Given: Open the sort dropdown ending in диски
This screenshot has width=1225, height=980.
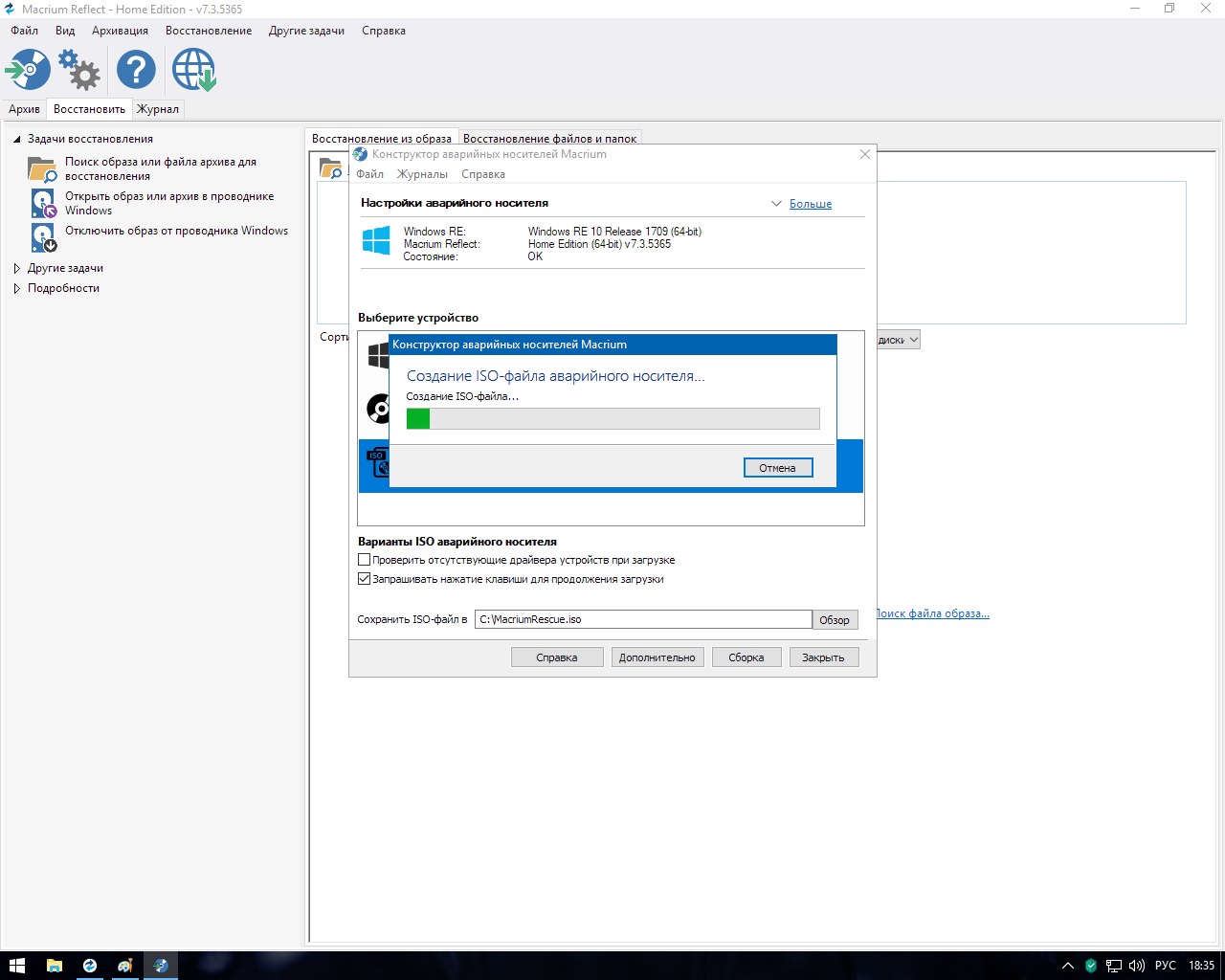Looking at the screenshot, I should tap(899, 340).
